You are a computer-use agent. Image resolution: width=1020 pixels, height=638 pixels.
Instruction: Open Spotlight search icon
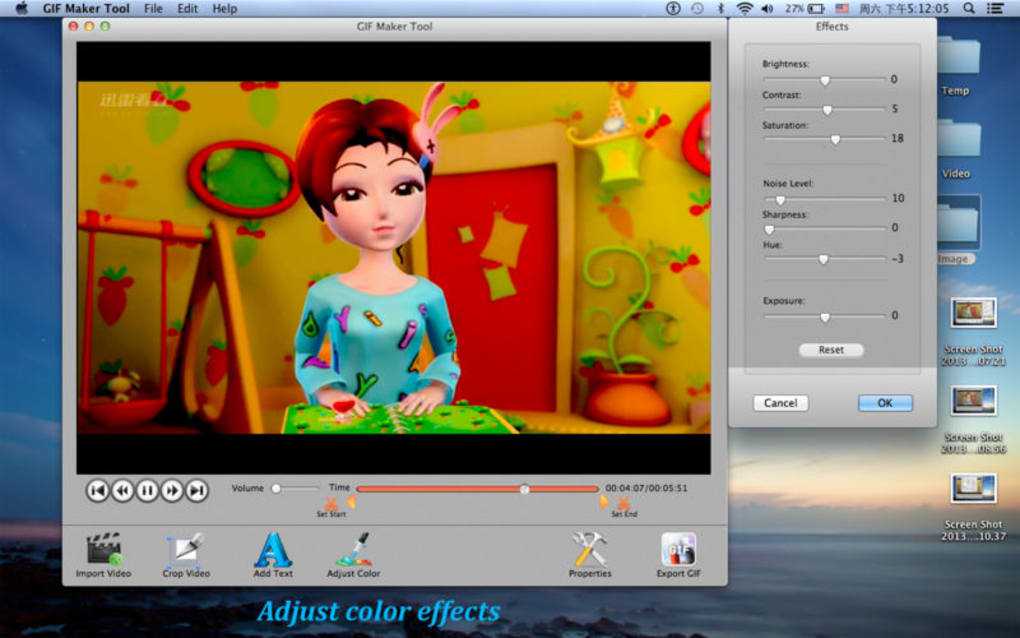(969, 8)
